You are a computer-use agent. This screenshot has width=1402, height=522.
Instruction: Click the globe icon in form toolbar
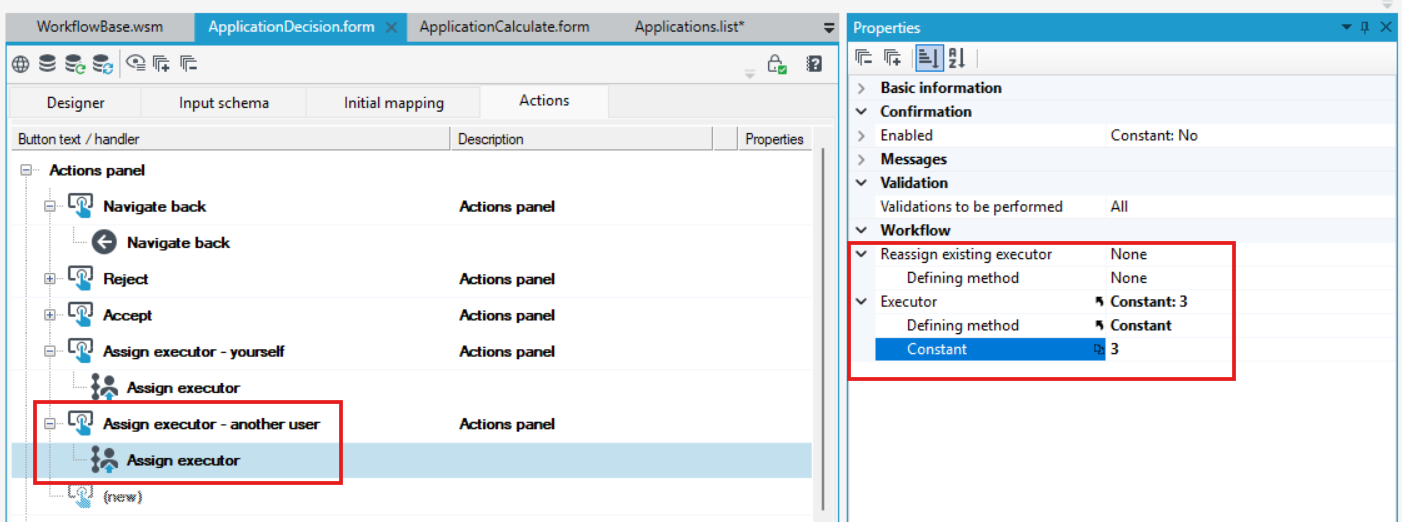click(x=20, y=64)
